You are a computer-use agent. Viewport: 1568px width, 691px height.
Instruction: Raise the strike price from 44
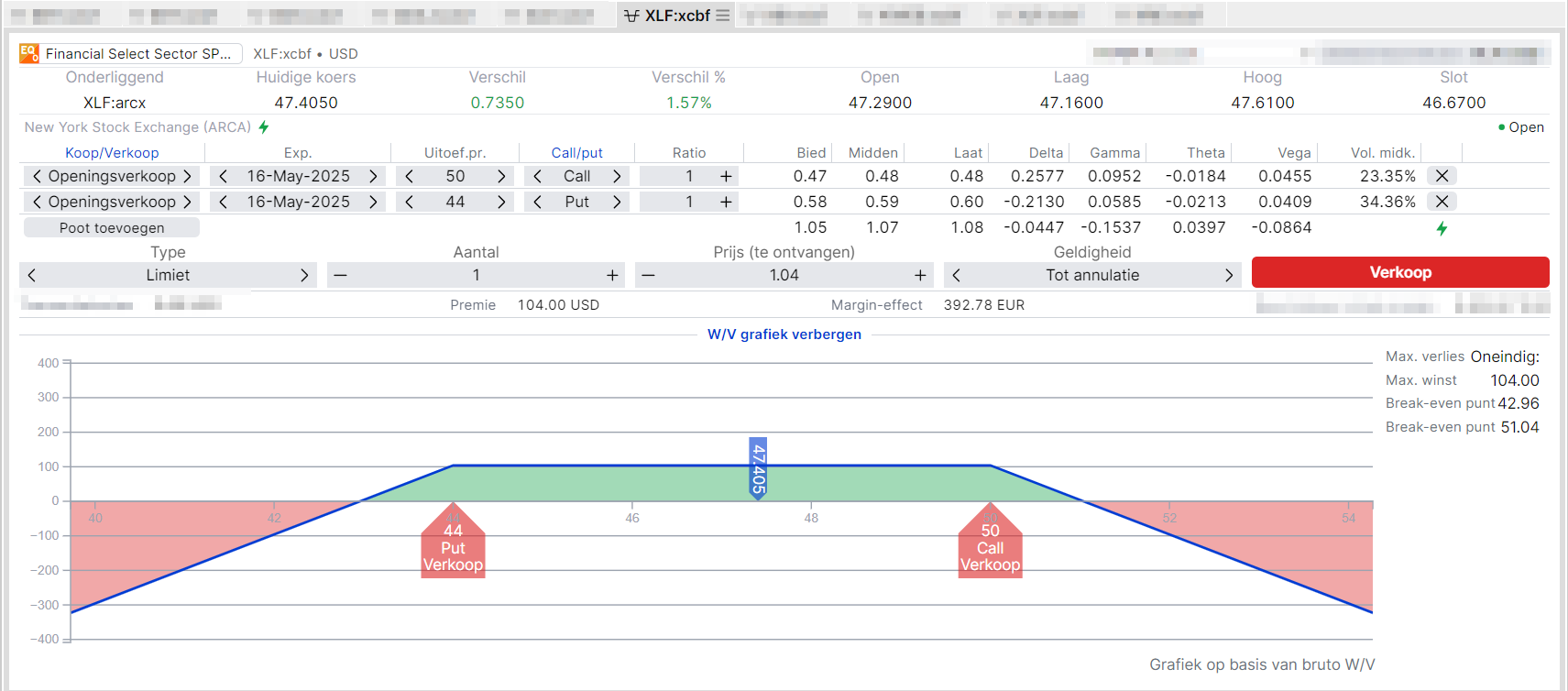coord(501,202)
